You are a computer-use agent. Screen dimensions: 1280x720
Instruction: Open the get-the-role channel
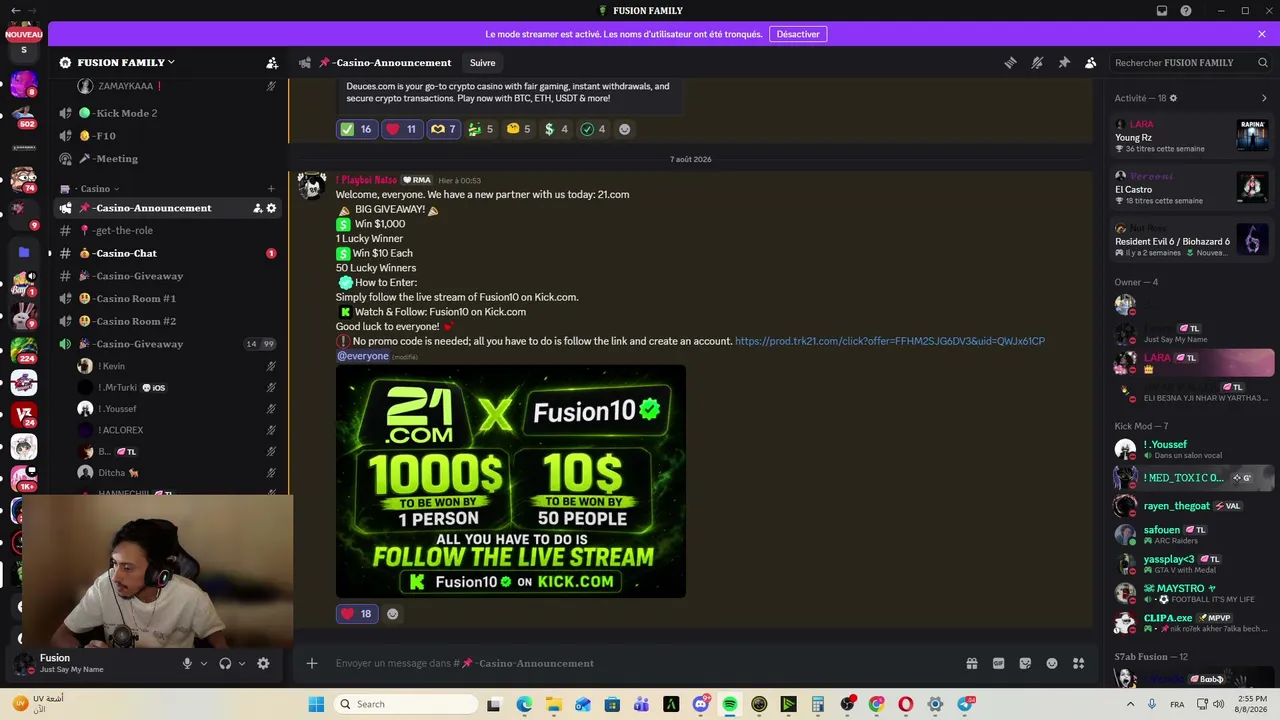click(167, 231)
